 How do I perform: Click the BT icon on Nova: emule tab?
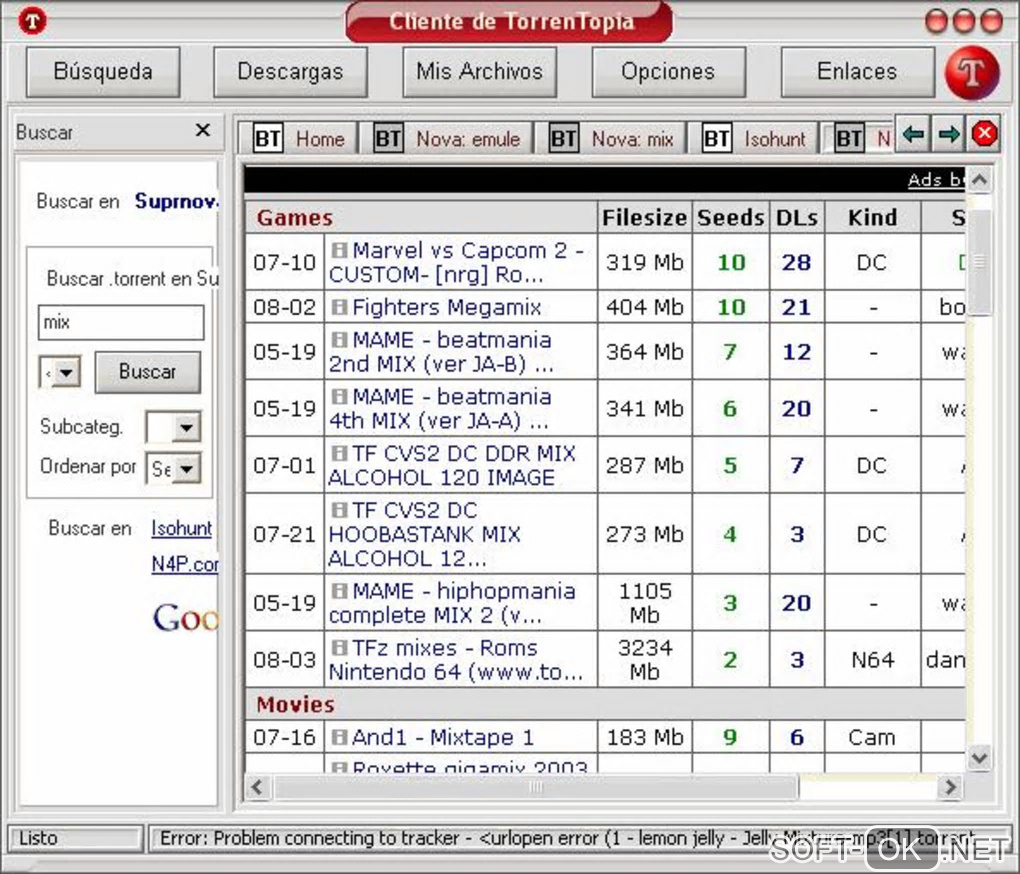[x=388, y=139]
